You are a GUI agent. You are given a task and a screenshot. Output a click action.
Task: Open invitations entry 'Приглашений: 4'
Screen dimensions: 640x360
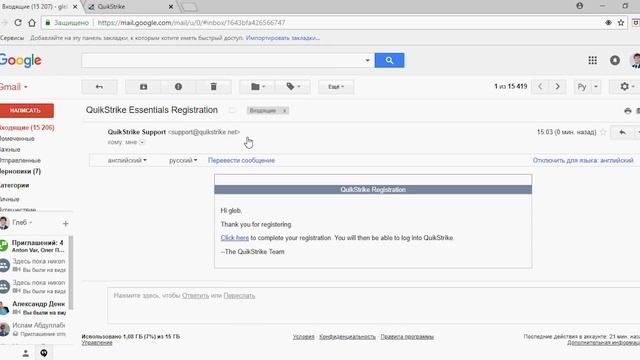34,246
